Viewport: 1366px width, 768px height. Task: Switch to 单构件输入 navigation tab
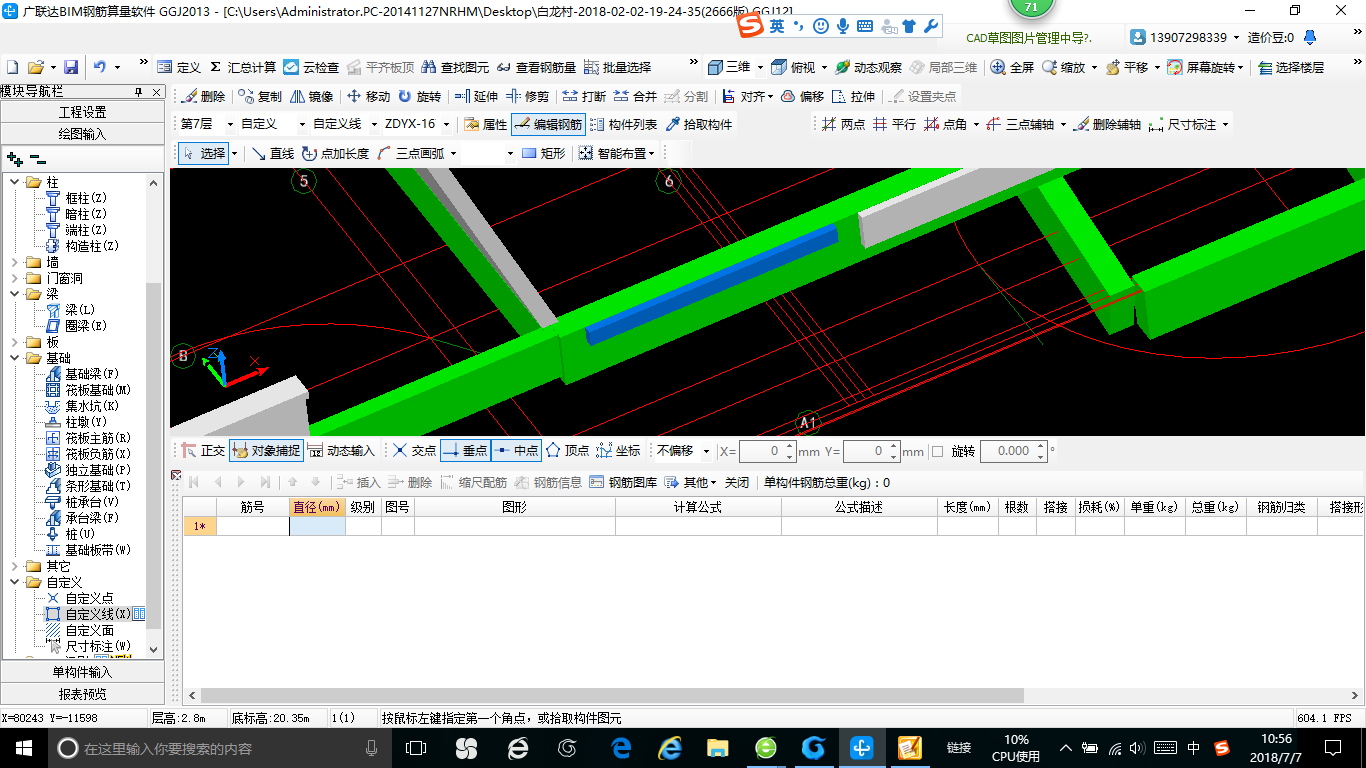[82, 672]
